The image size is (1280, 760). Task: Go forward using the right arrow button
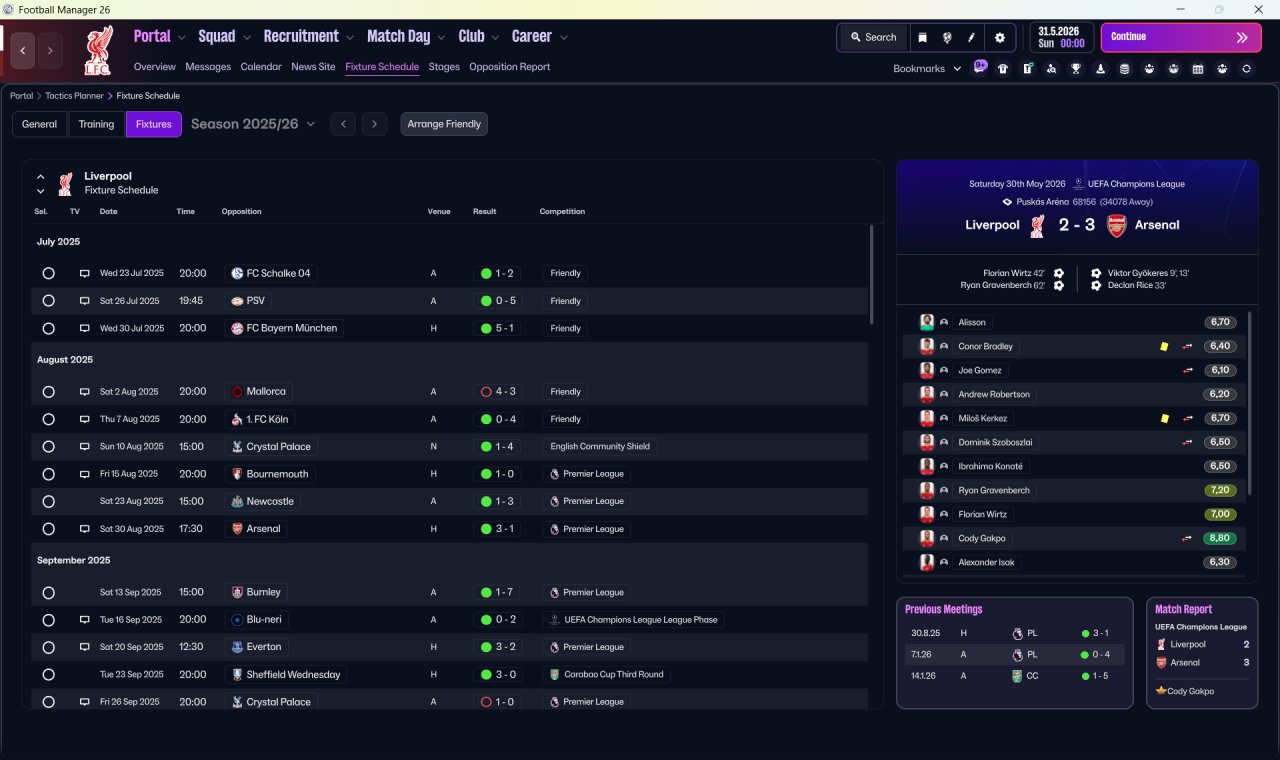pos(50,50)
